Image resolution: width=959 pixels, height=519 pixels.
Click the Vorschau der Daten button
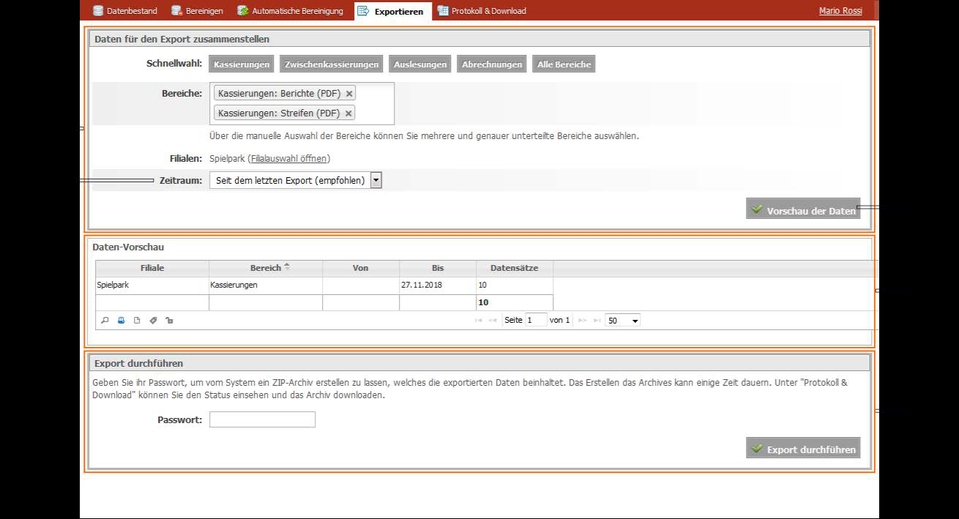803,209
